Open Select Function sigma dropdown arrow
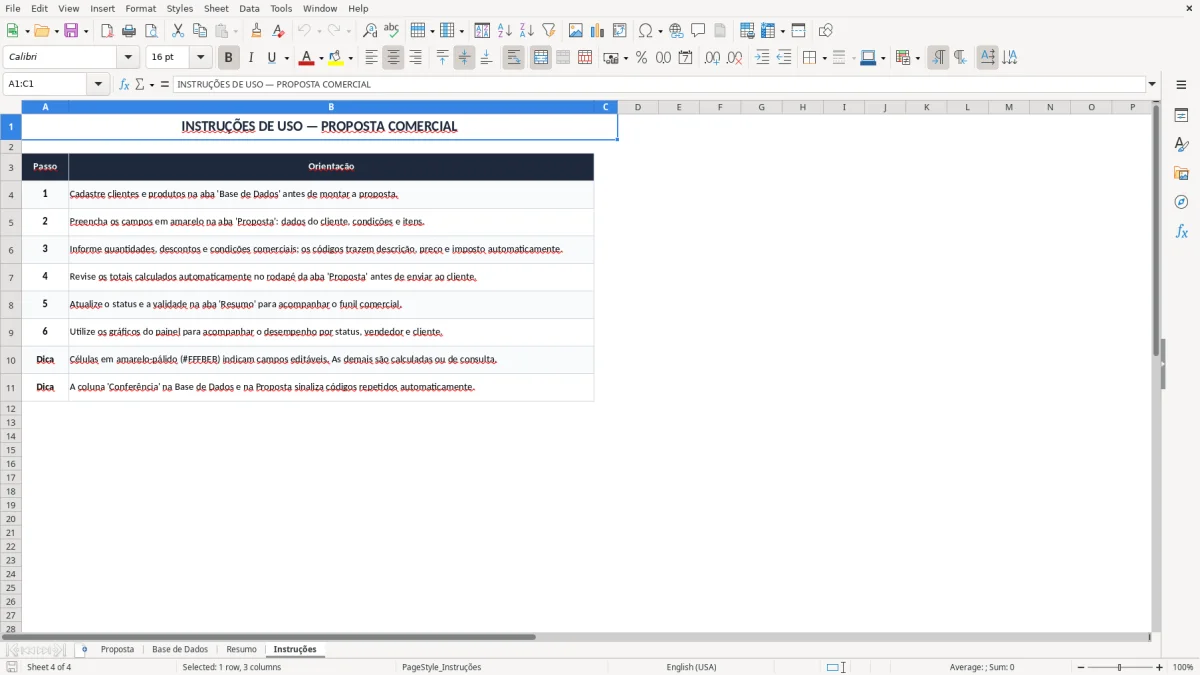Image resolution: width=1200 pixels, height=675 pixels. click(x=152, y=84)
